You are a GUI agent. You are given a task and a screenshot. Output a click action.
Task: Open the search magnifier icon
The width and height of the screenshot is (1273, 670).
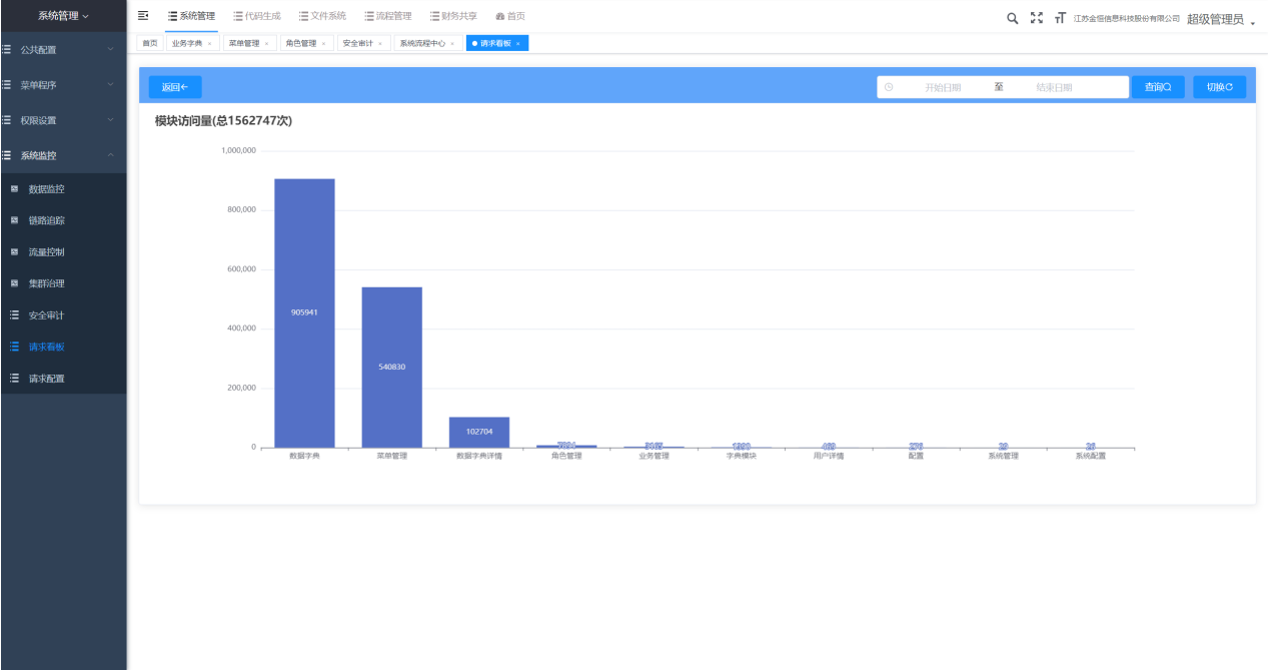(1012, 18)
